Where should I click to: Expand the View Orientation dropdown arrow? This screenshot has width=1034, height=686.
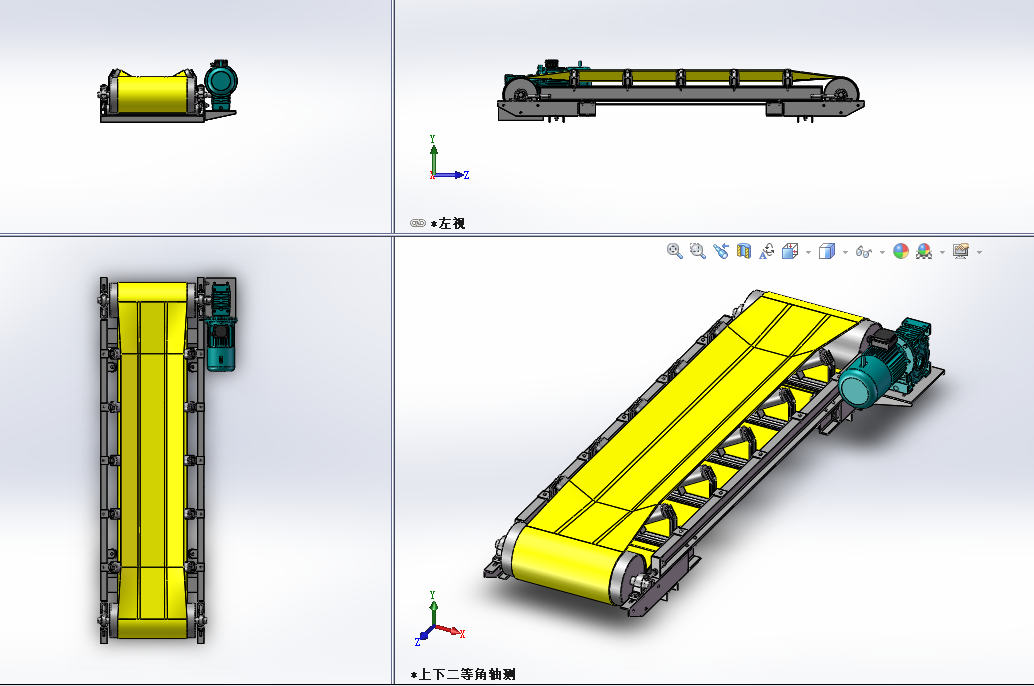pos(808,252)
